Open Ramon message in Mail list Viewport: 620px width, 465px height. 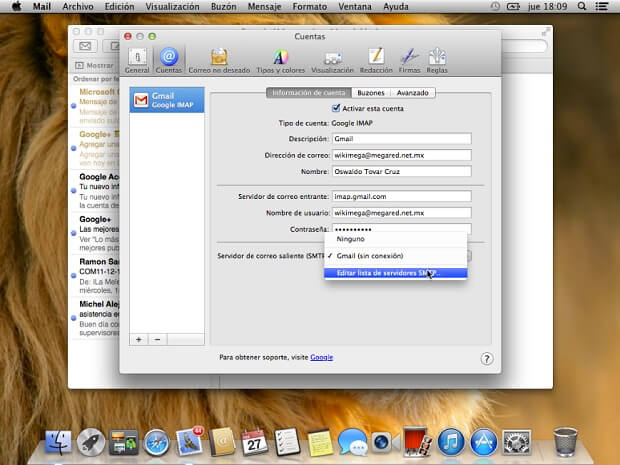click(95, 276)
